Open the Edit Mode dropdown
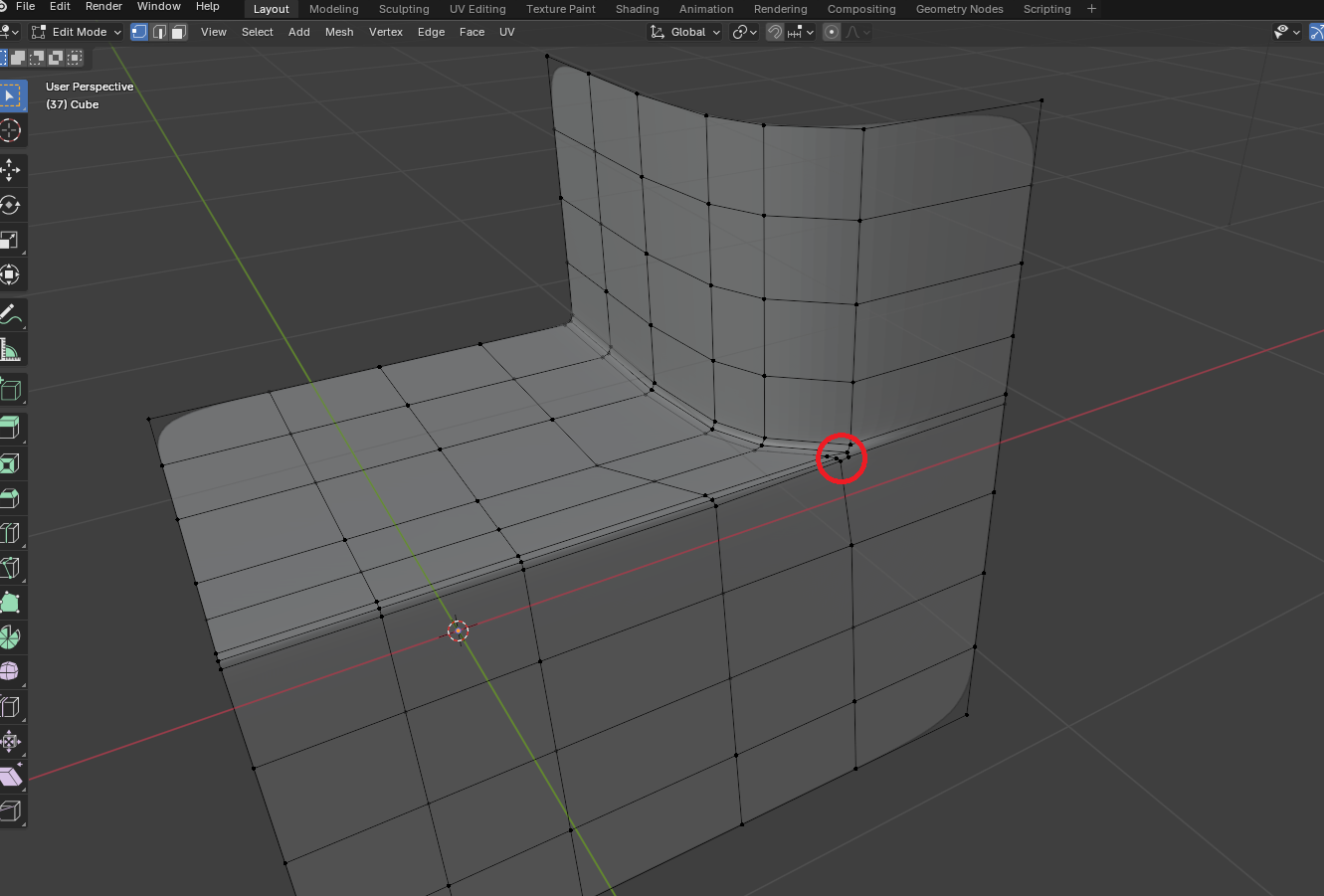Viewport: 1324px width, 896px height. click(77, 32)
